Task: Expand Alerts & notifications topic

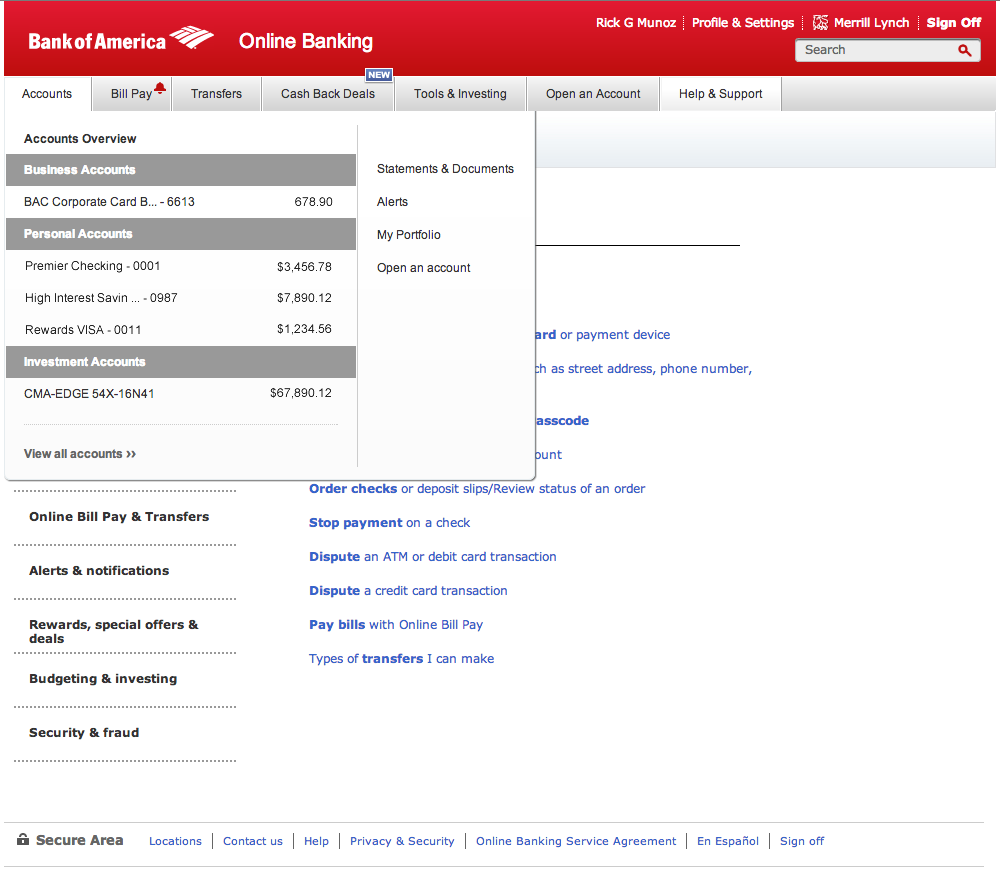Action: (99, 571)
